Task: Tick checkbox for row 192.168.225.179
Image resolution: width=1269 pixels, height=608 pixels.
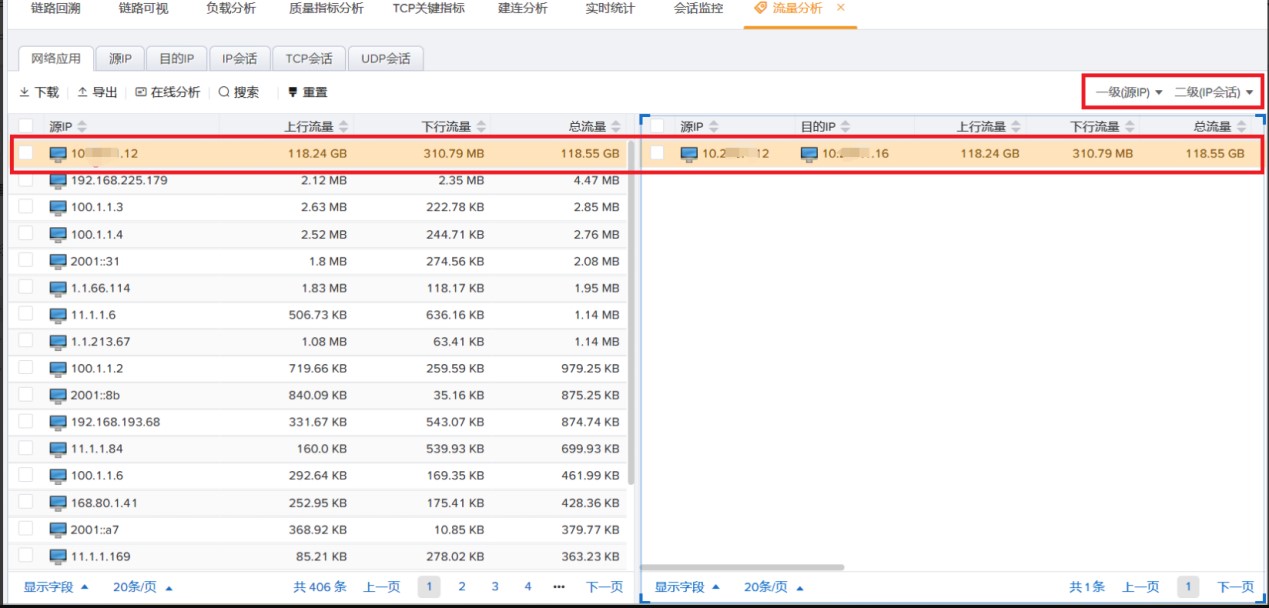Action: [x=26, y=181]
